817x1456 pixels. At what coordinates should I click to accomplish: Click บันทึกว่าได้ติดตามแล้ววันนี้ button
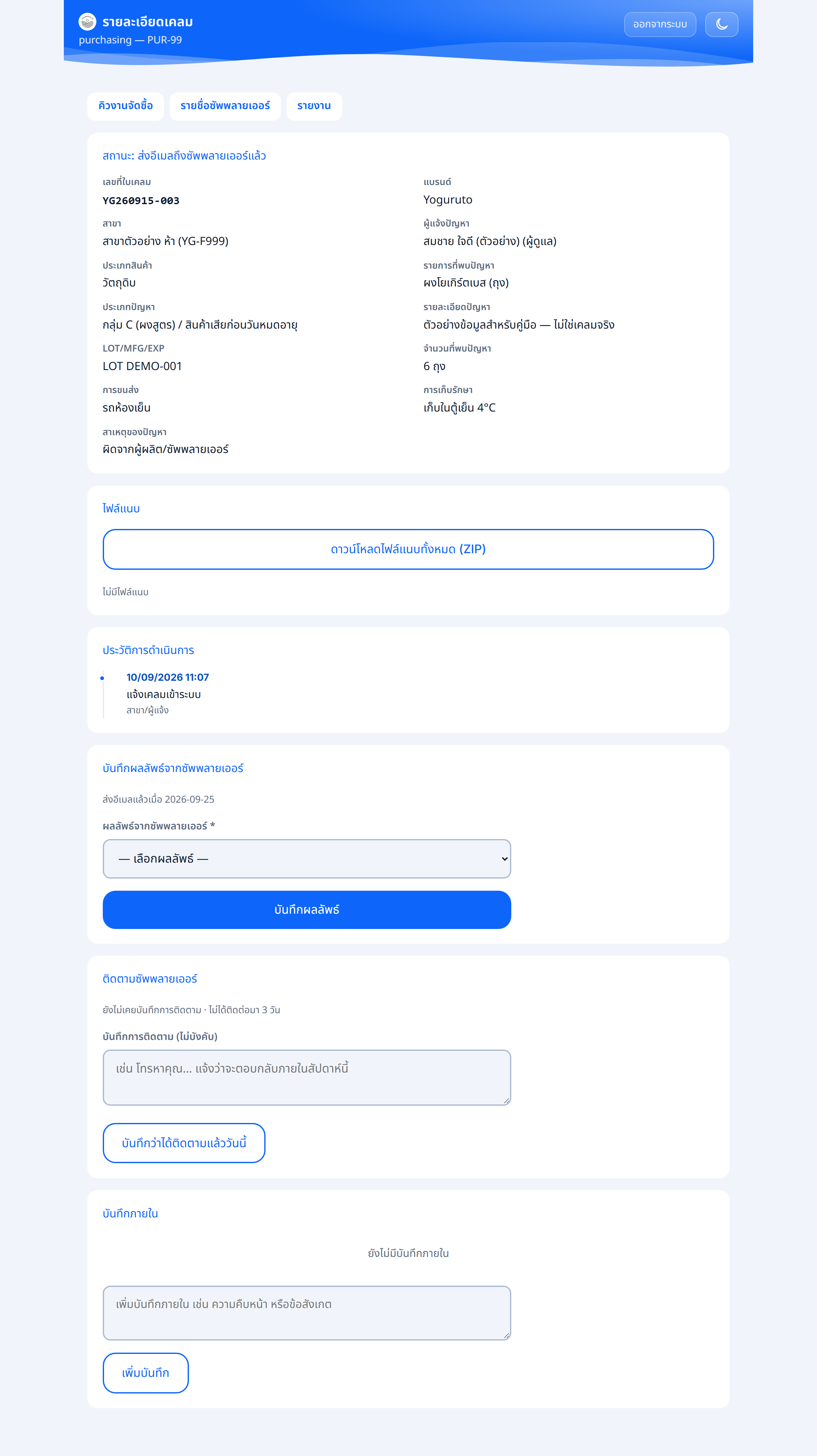click(x=184, y=1143)
